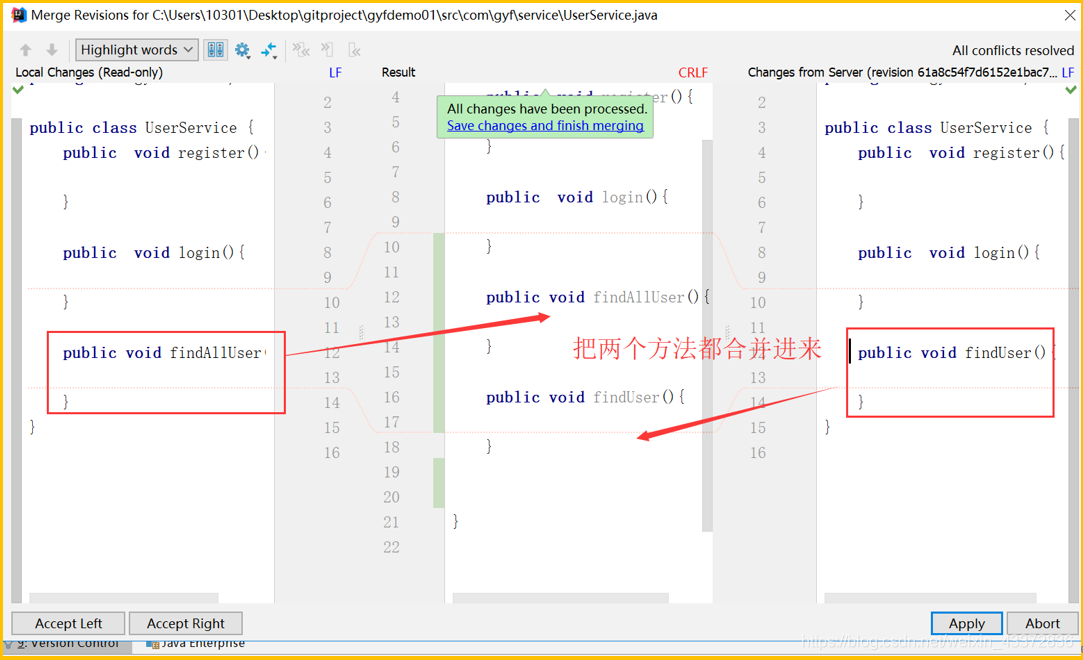This screenshot has width=1083, height=660.
Task: Click findUser method line in Result pane
Action: pos(586,398)
